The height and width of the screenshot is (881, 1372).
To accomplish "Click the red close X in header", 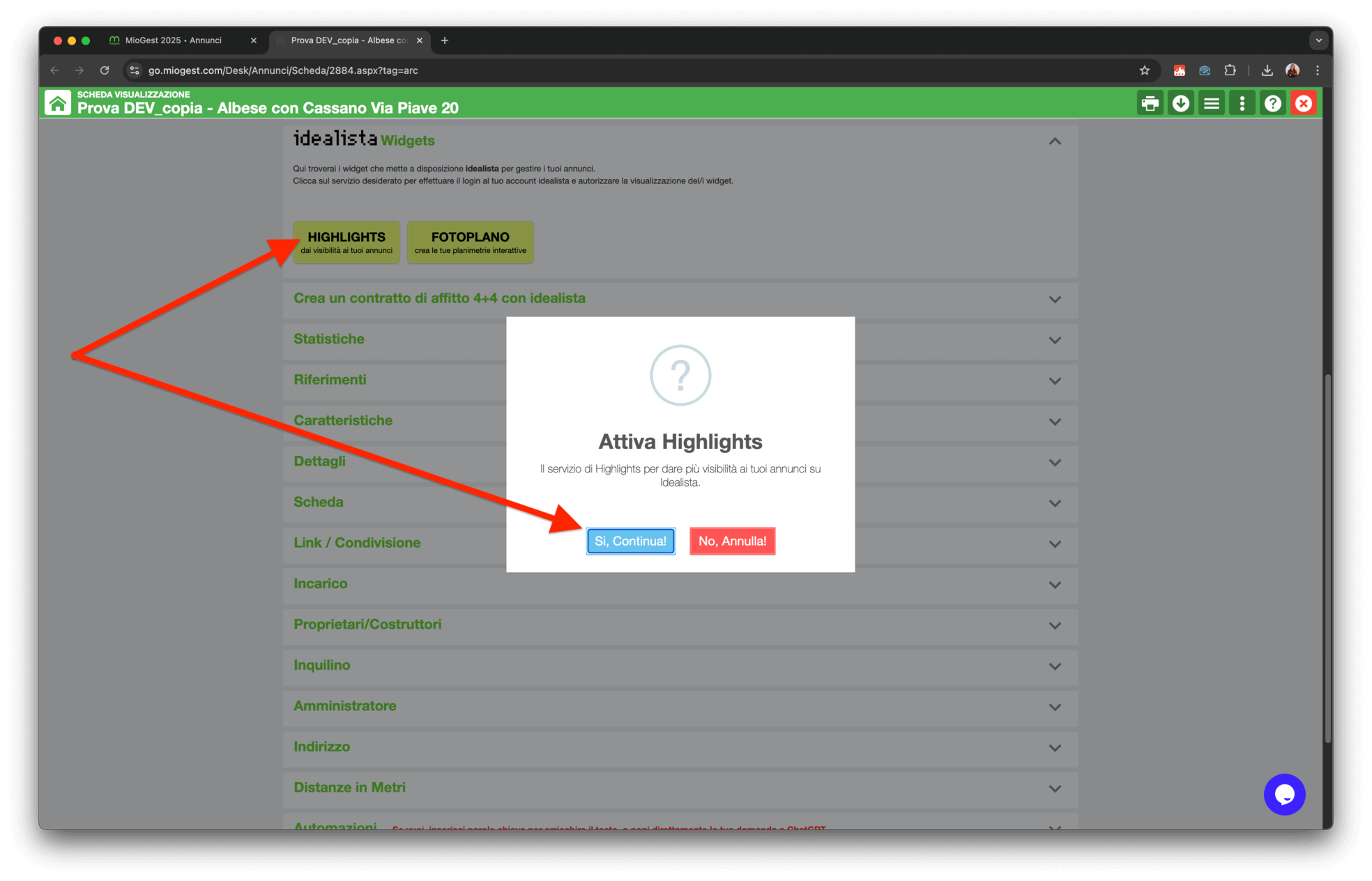I will coord(1303,104).
